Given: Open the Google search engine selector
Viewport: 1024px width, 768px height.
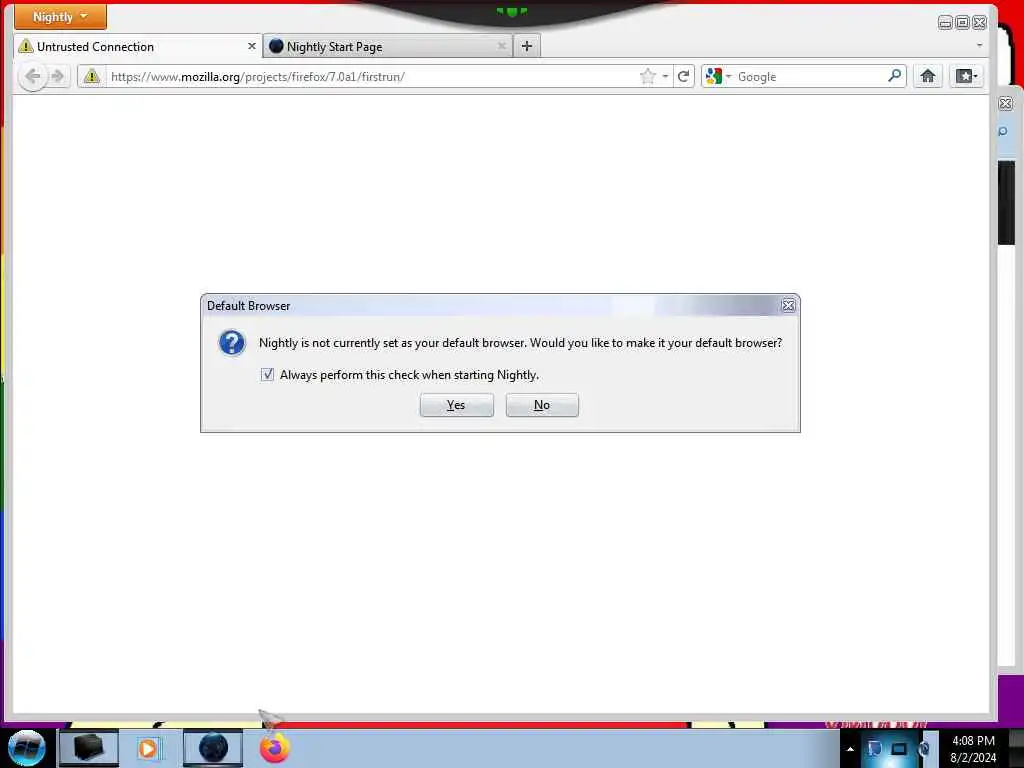Looking at the screenshot, I should click(718, 76).
